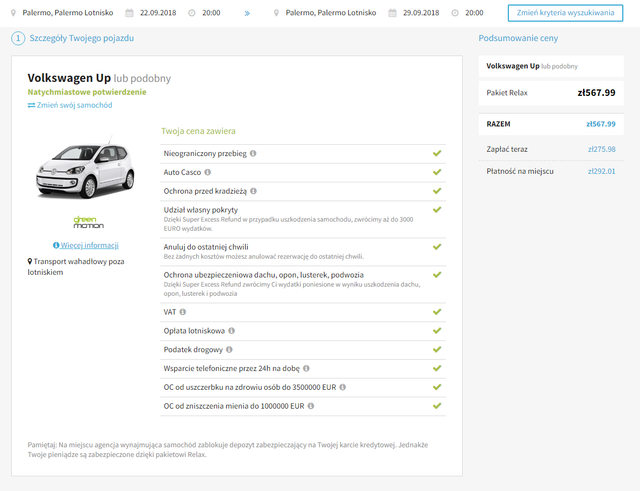This screenshot has width=640, height=491.
Task: Click pickup location Palermo Lotnisko text
Action: [x=68, y=13]
